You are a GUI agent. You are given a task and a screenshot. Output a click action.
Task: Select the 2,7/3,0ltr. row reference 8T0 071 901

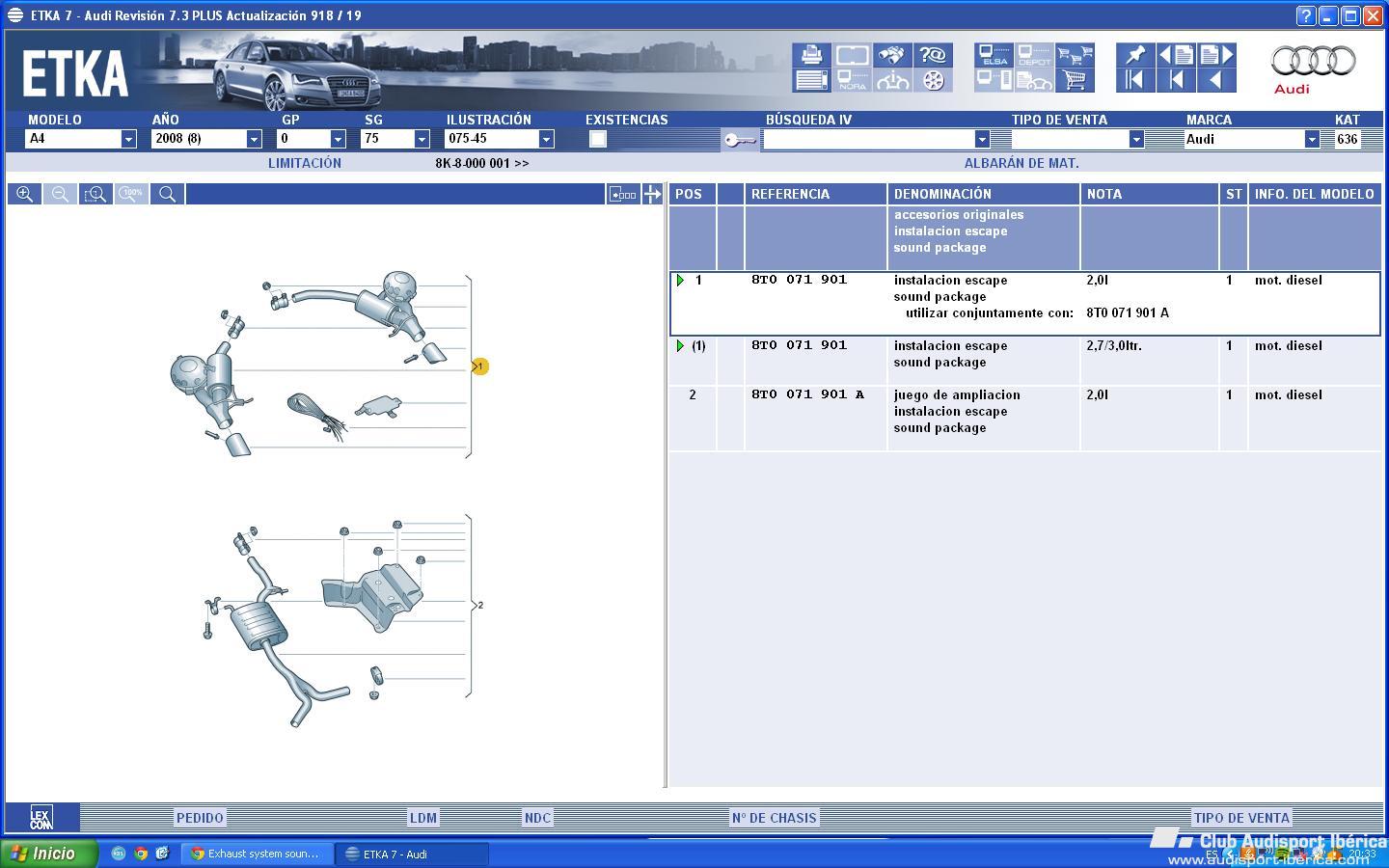(x=799, y=345)
